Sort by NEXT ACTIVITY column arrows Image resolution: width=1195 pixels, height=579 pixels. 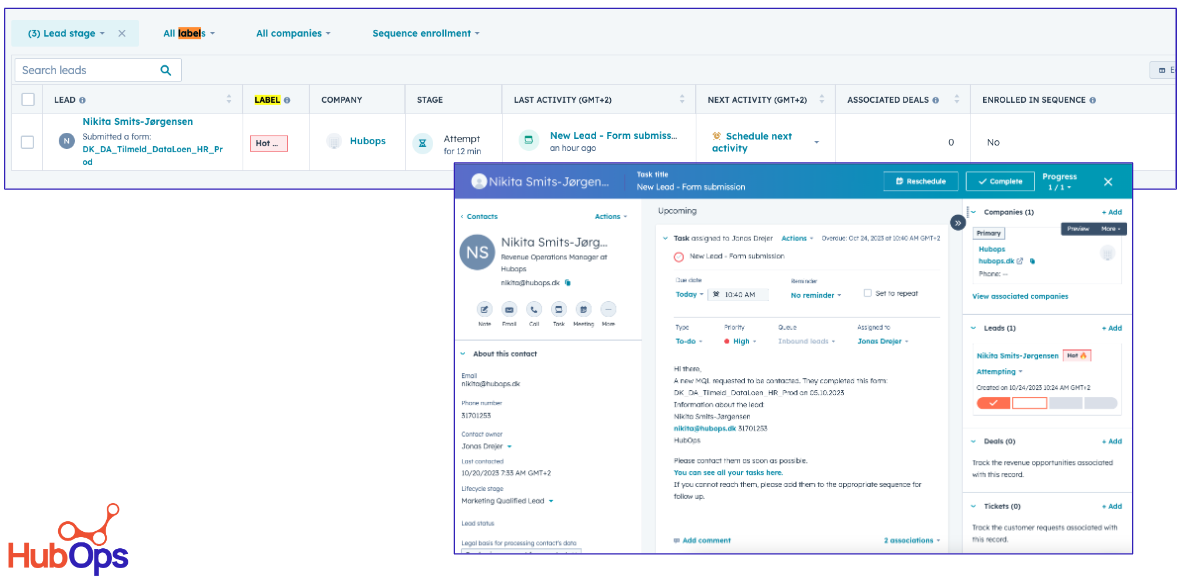[822, 100]
